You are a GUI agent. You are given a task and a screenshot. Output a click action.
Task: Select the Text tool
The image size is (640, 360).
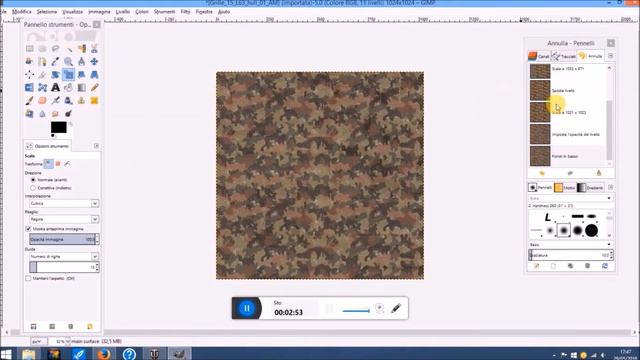pos(56,87)
